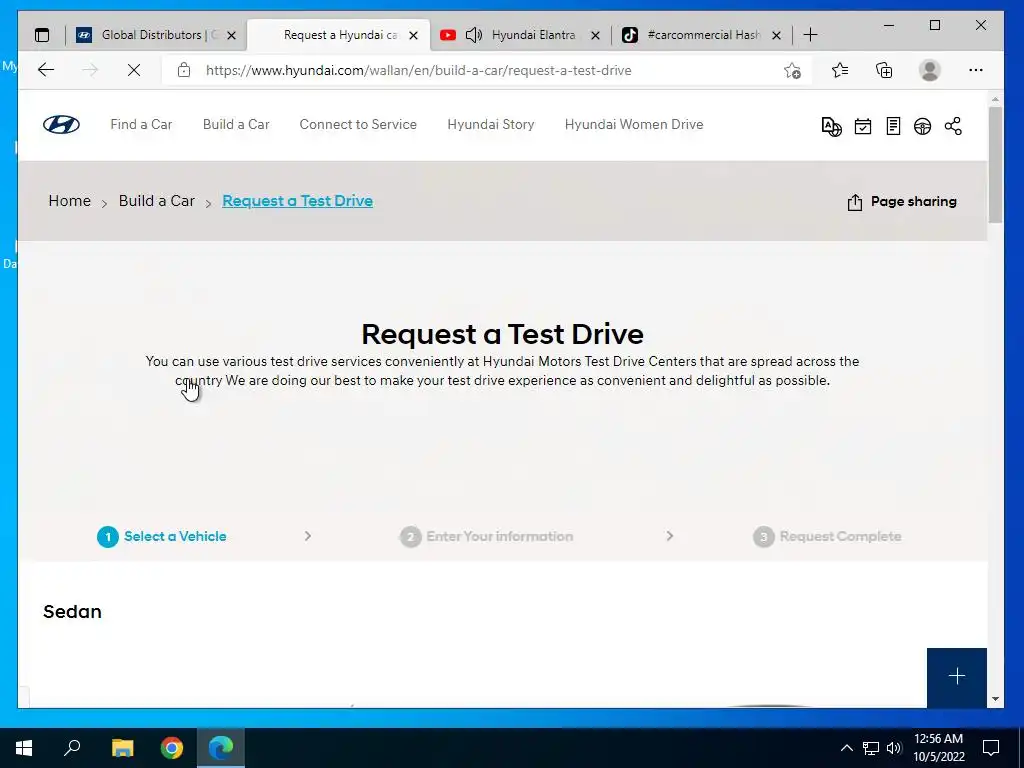Open the Windows notification center
Screen dimensions: 1024x768
[991, 748]
